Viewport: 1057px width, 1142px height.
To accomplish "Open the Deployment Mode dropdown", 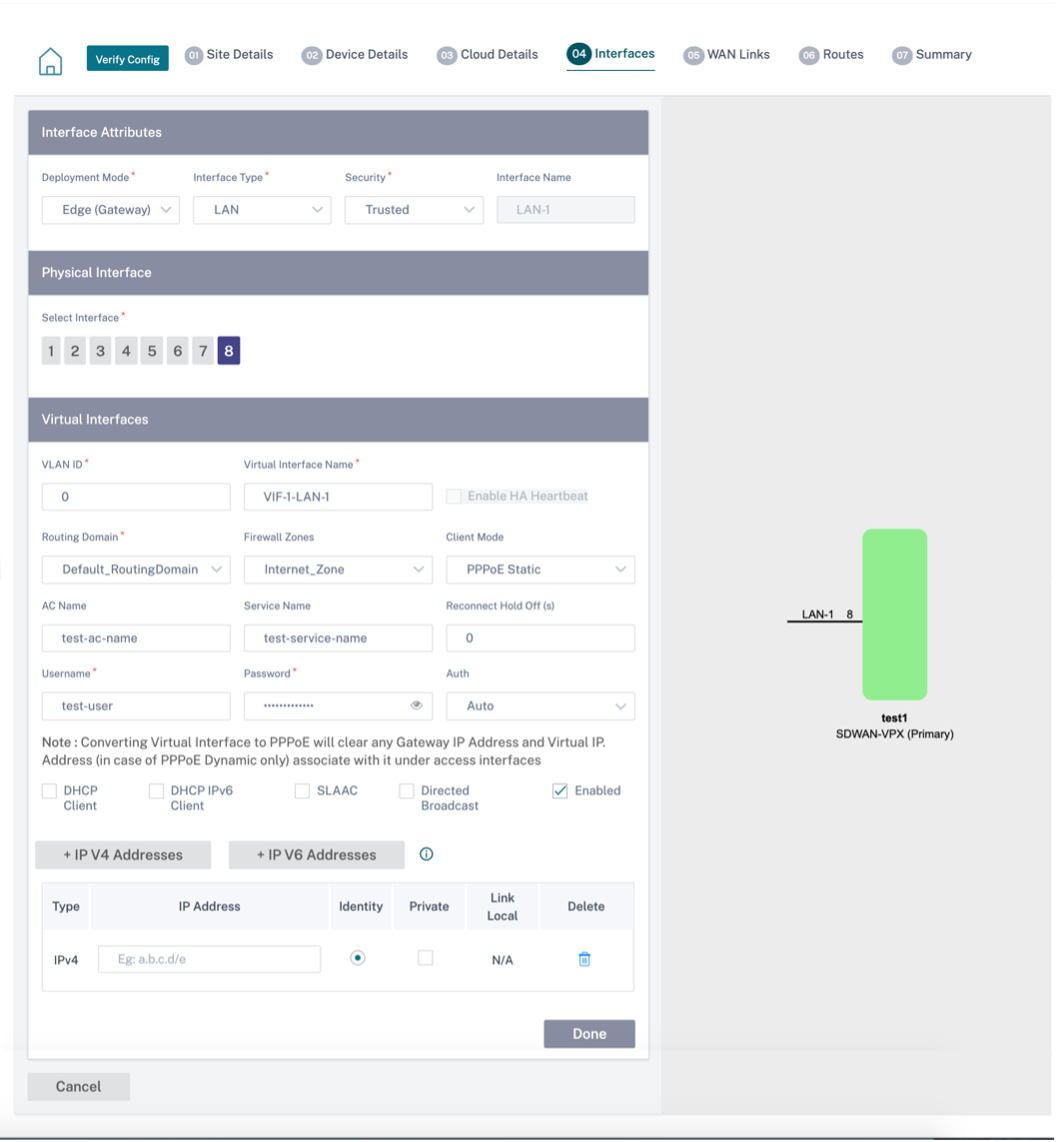I will 111,210.
